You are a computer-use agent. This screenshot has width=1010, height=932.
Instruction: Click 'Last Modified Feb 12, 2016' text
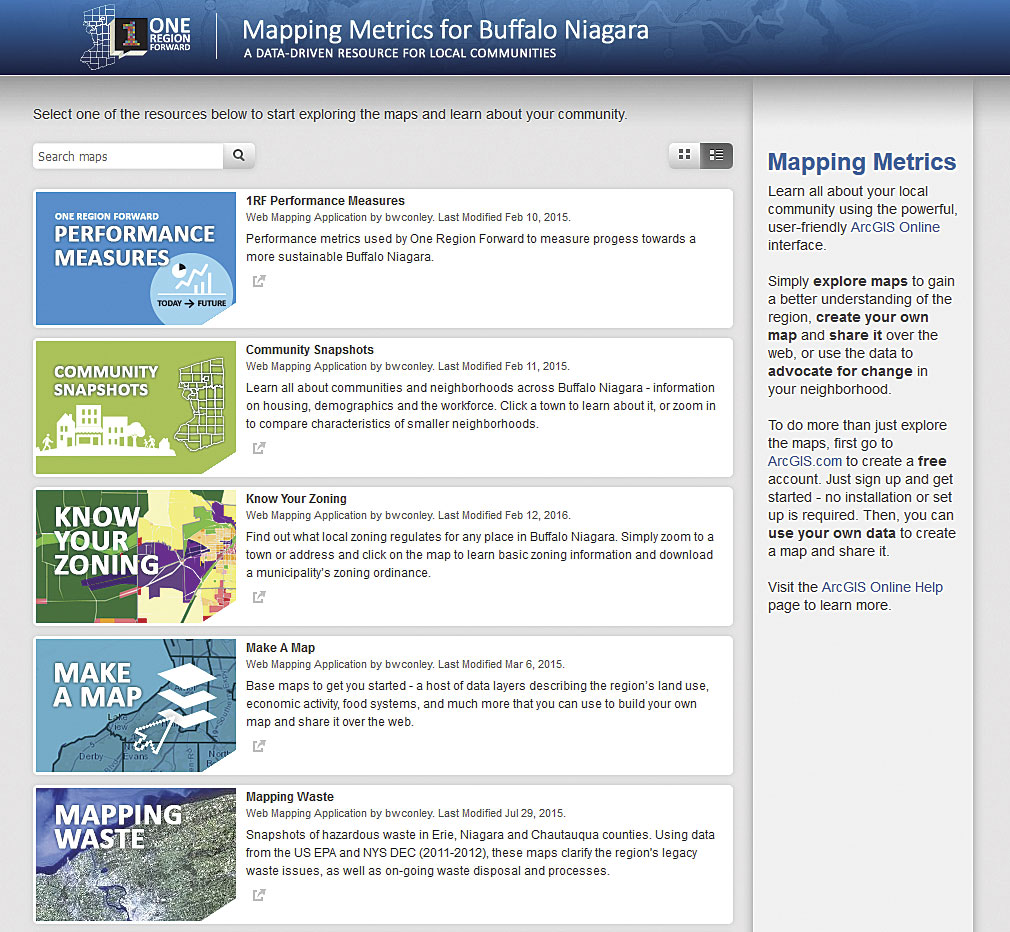[504, 515]
